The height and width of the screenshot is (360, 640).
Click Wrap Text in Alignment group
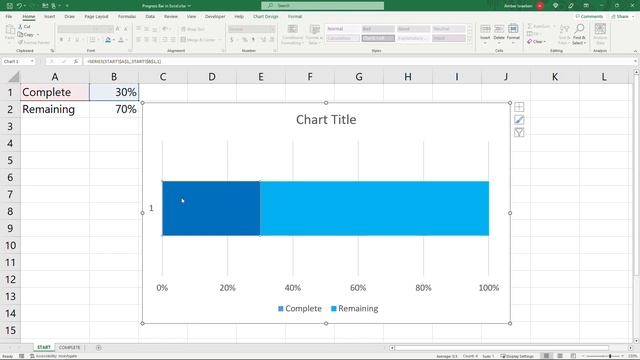[193, 29]
